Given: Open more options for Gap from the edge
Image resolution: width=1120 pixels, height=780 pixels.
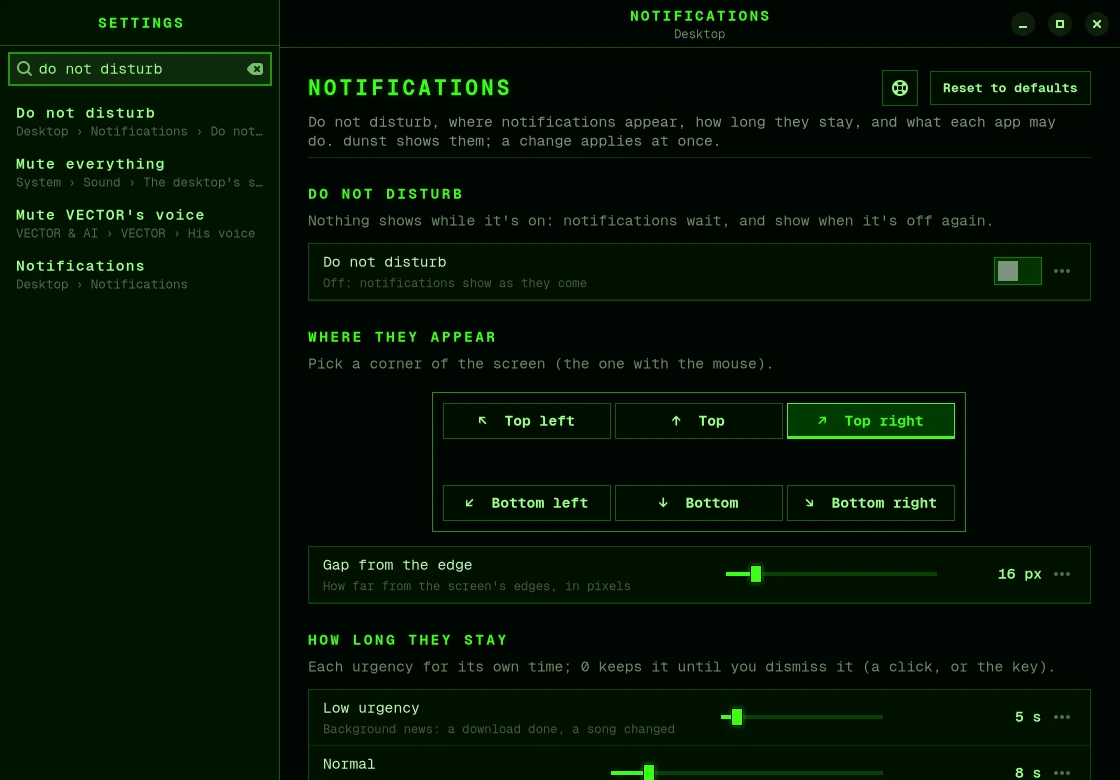Looking at the screenshot, I should pos(1062,574).
